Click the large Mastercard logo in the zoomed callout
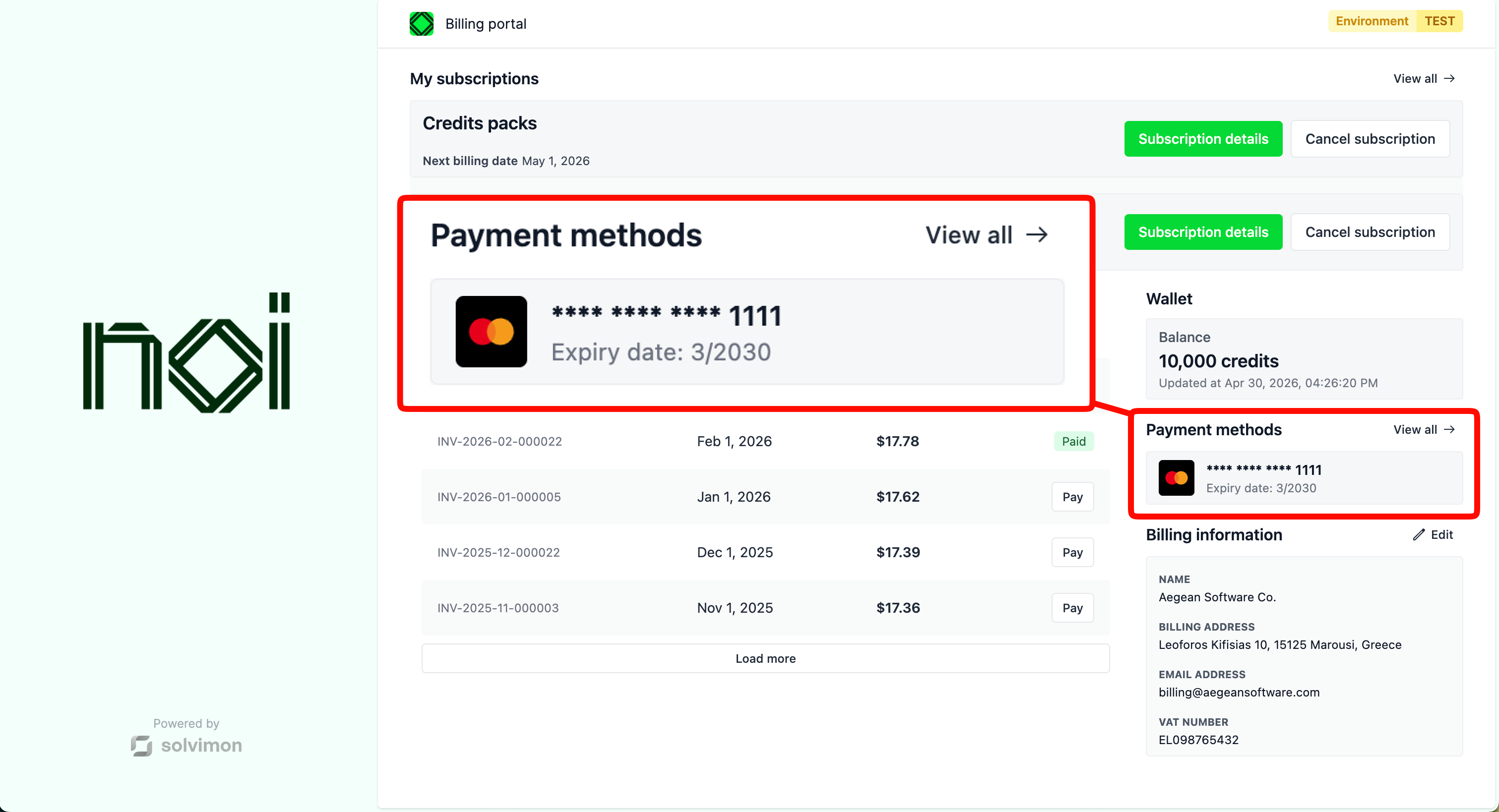Image resolution: width=1499 pixels, height=812 pixels. (491, 332)
